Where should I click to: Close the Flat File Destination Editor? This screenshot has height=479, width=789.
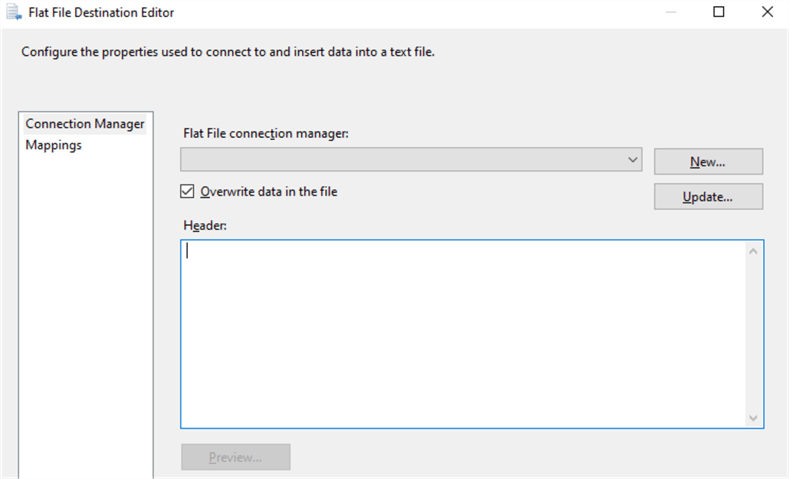pos(766,12)
